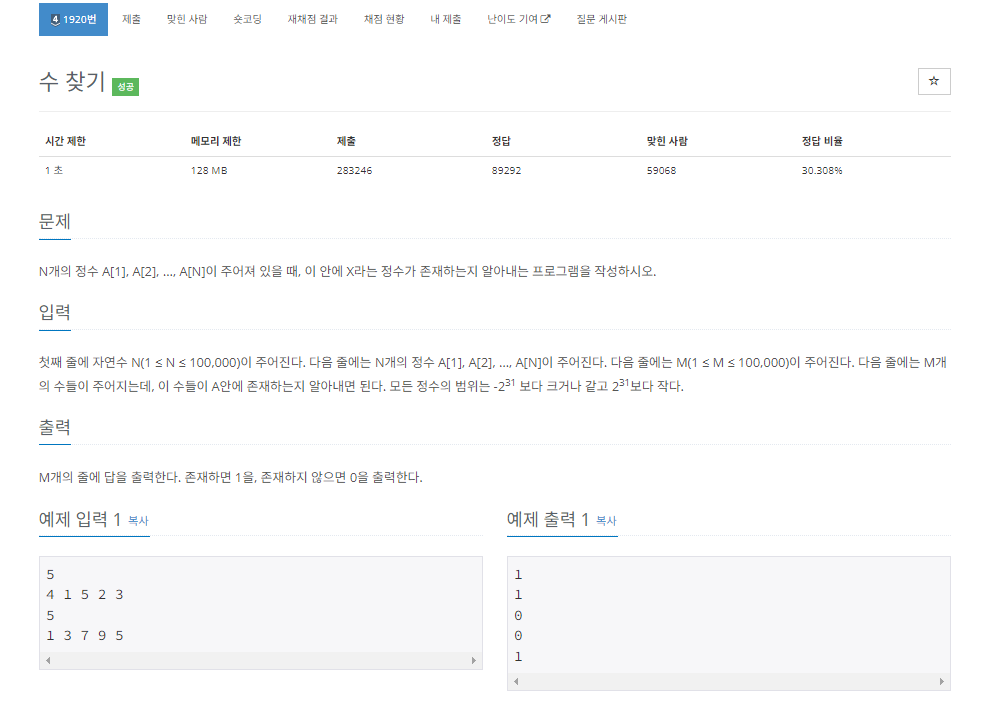The height and width of the screenshot is (712, 988).
Task: Open the 질문 게시판 tab
Action: 601,20
